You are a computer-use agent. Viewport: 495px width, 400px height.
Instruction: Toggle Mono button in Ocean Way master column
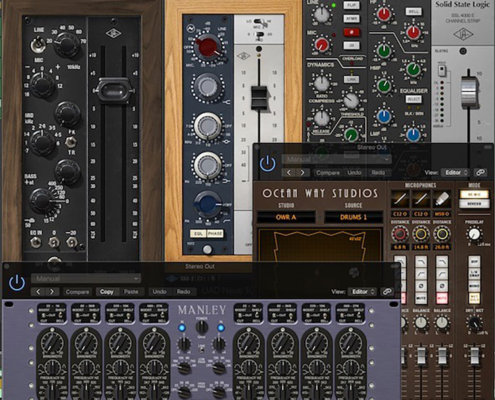474,286
